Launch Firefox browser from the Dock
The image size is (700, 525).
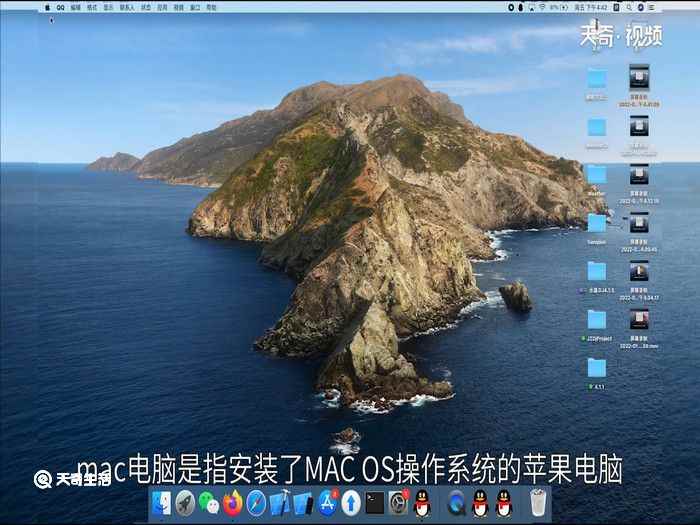pos(233,503)
